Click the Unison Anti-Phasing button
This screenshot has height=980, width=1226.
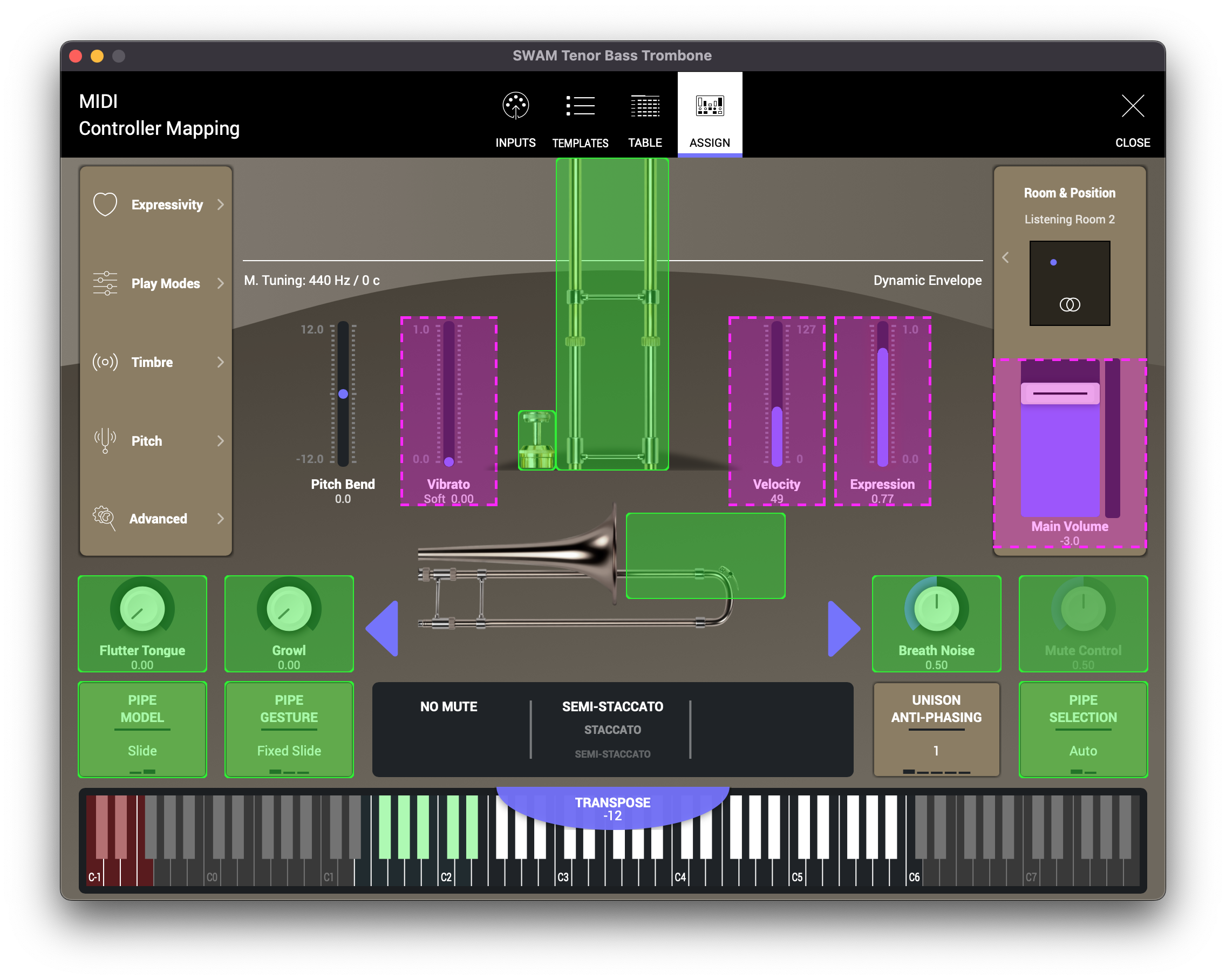pyautogui.click(x=936, y=729)
